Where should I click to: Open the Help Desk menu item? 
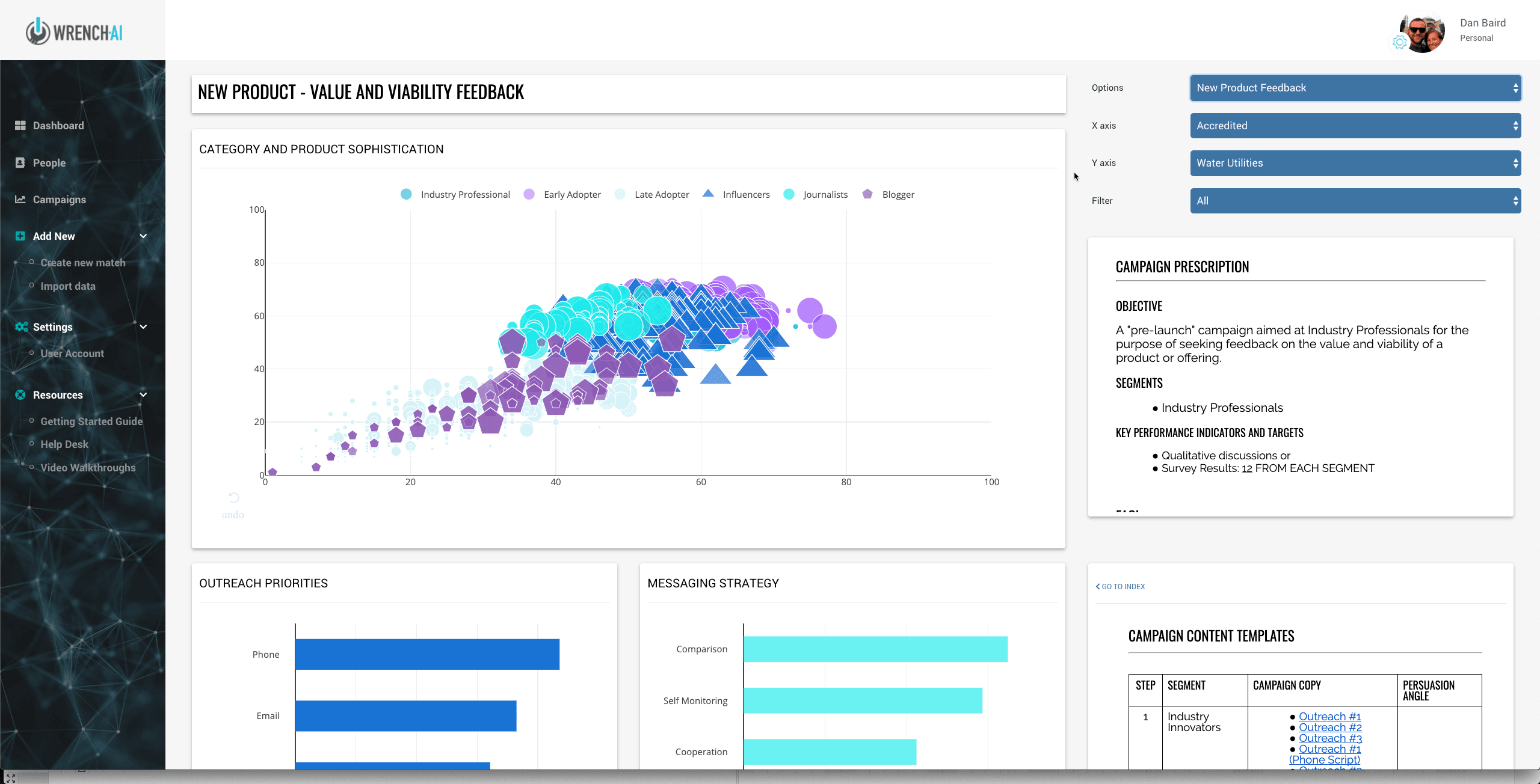coord(64,444)
